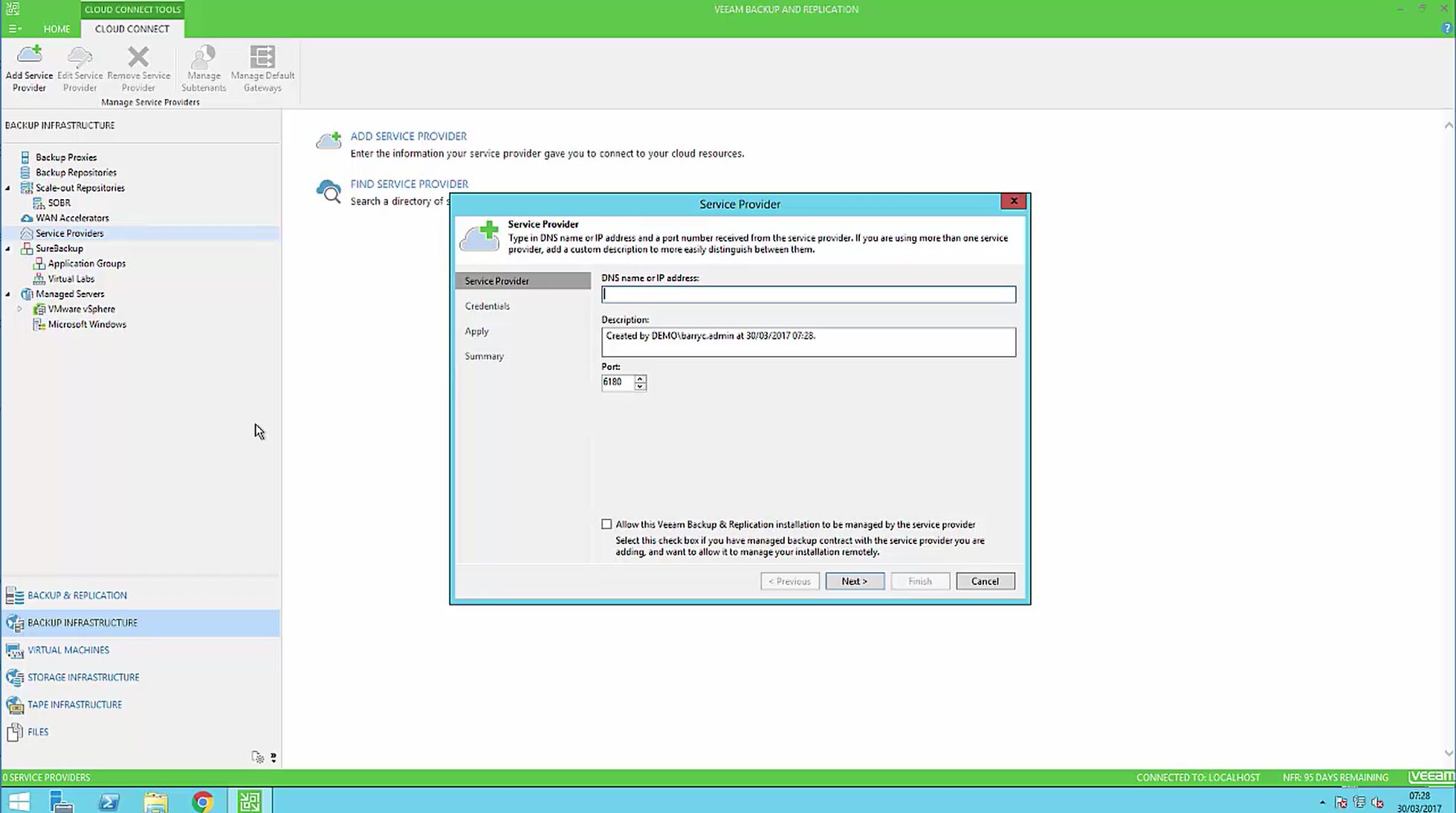The image size is (1456, 813).
Task: Open the Tape Infrastructure view
Action: pos(74,705)
